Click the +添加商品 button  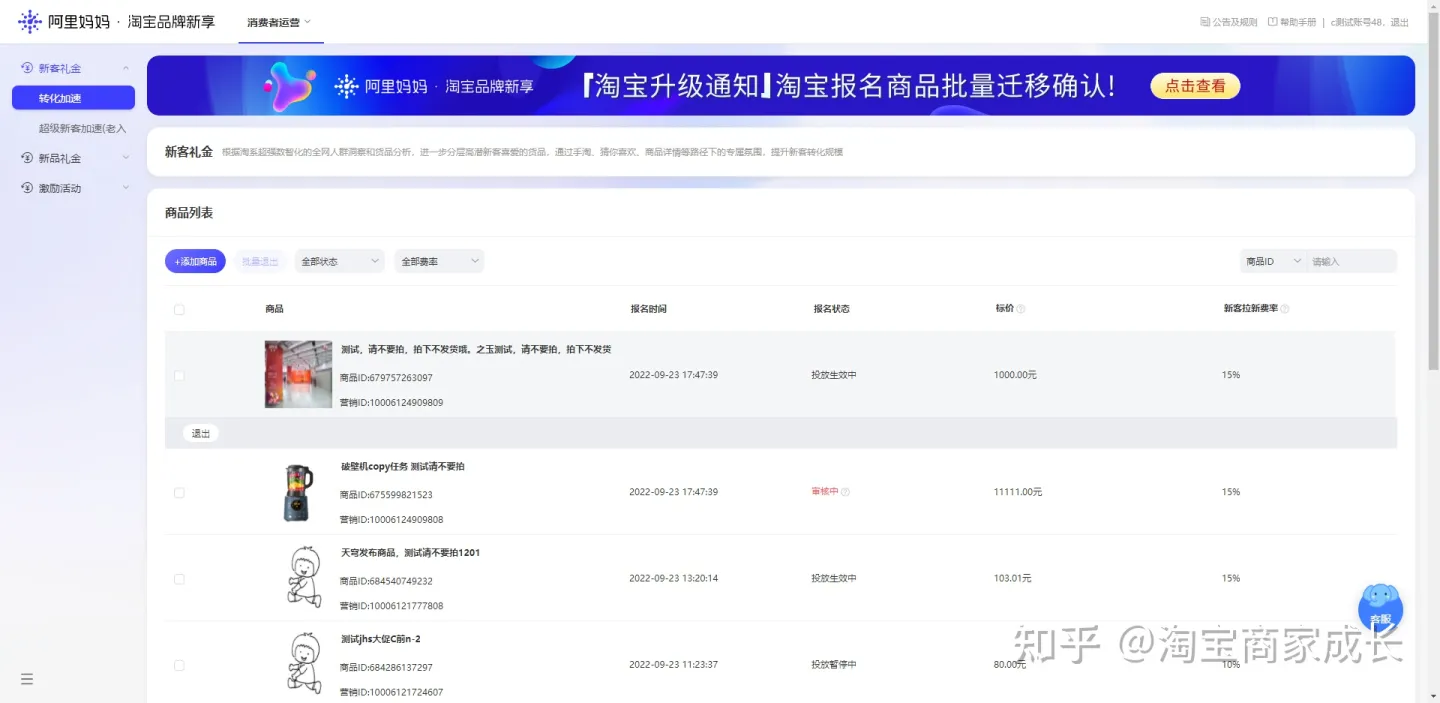pyautogui.click(x=195, y=261)
